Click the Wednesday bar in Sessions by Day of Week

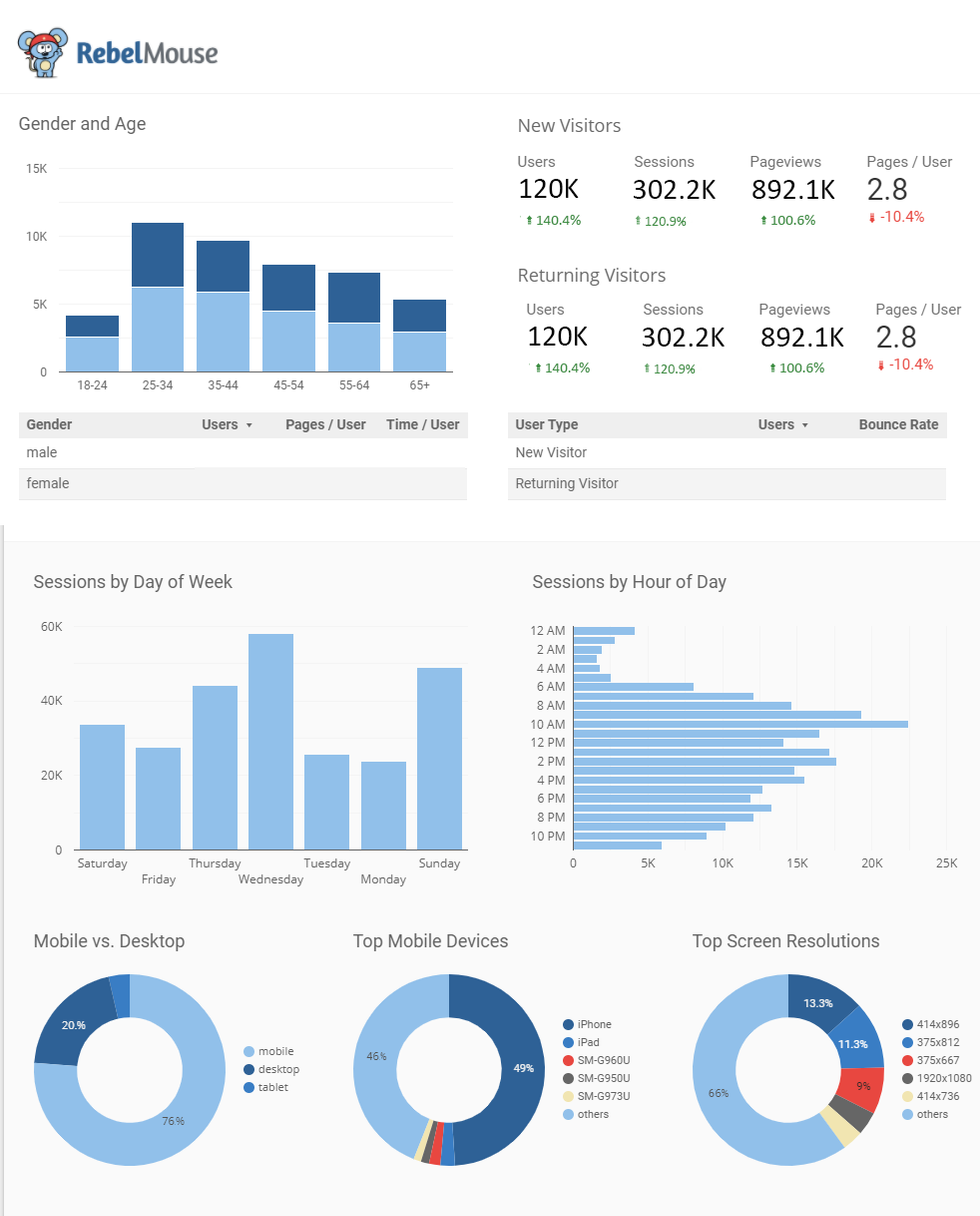point(271,740)
